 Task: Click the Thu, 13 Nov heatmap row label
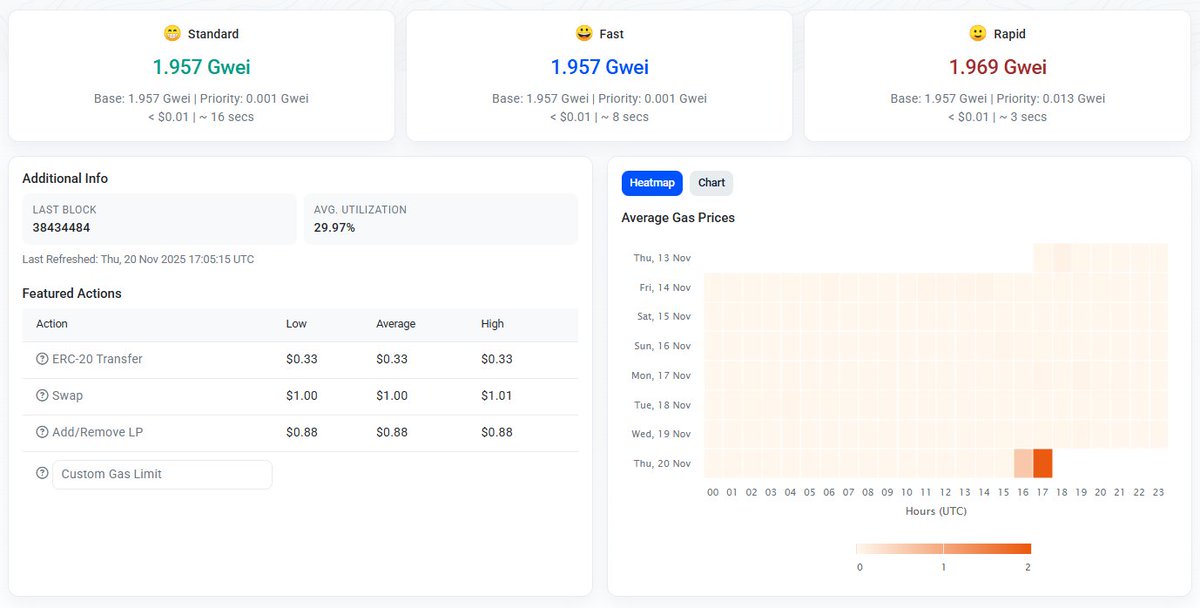click(661, 258)
